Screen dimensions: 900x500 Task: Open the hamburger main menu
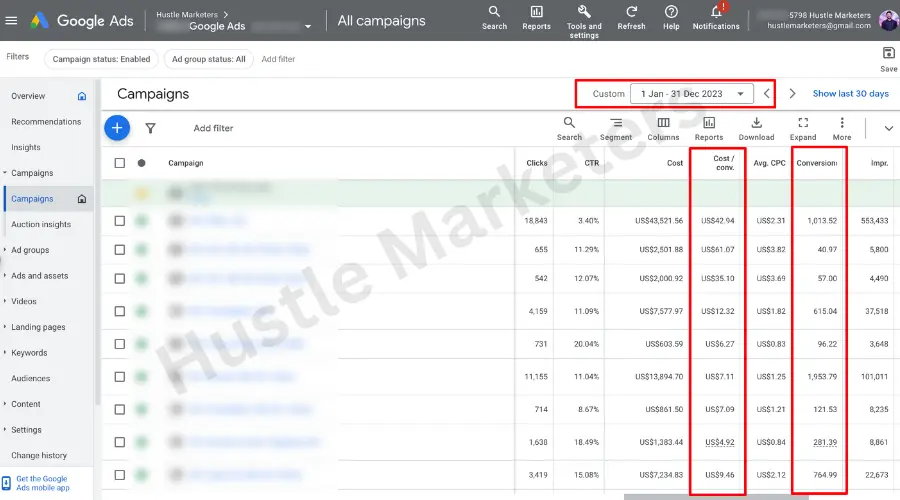click(12, 21)
